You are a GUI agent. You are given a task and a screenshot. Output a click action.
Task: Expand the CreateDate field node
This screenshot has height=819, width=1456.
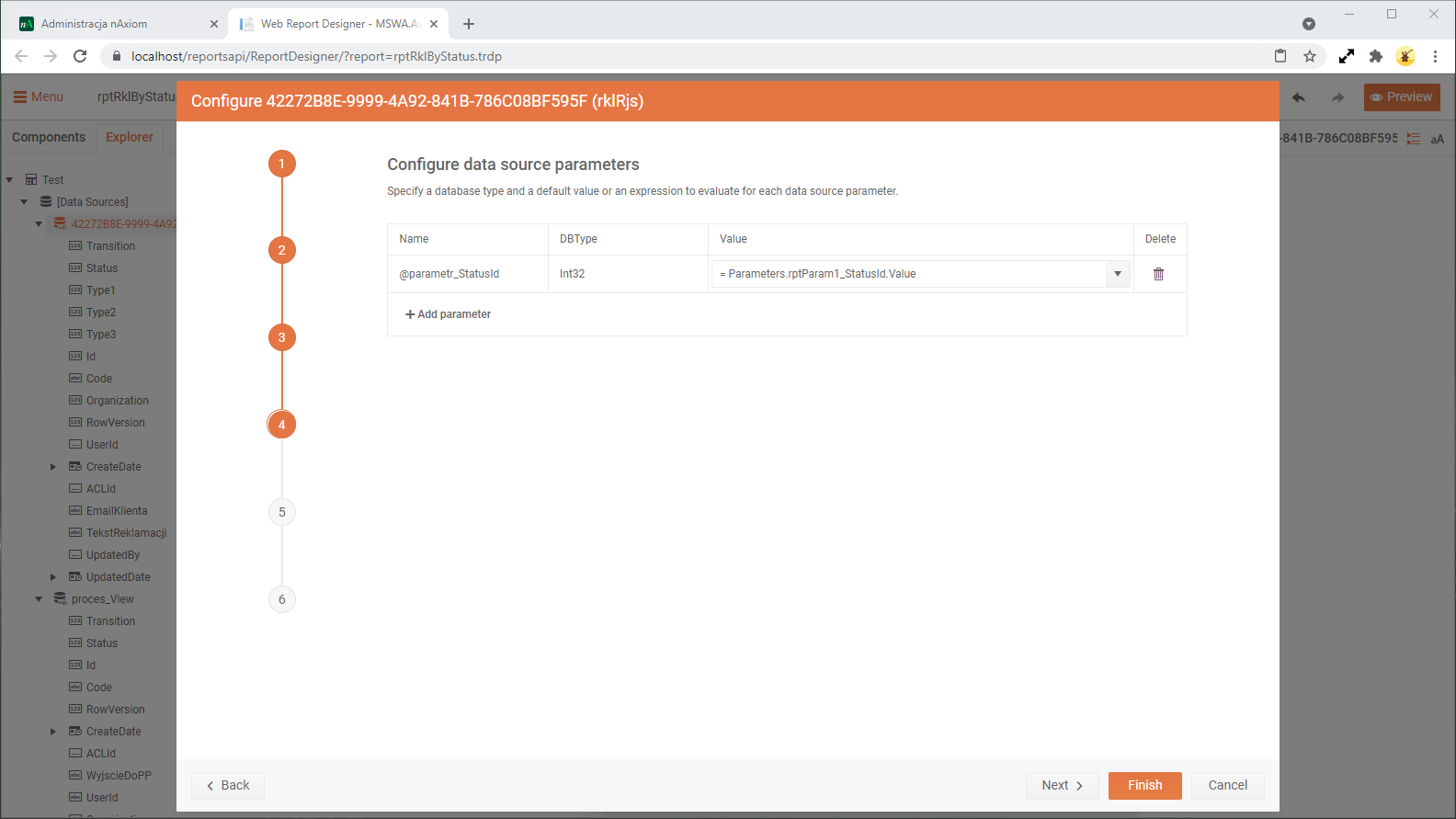(53, 467)
